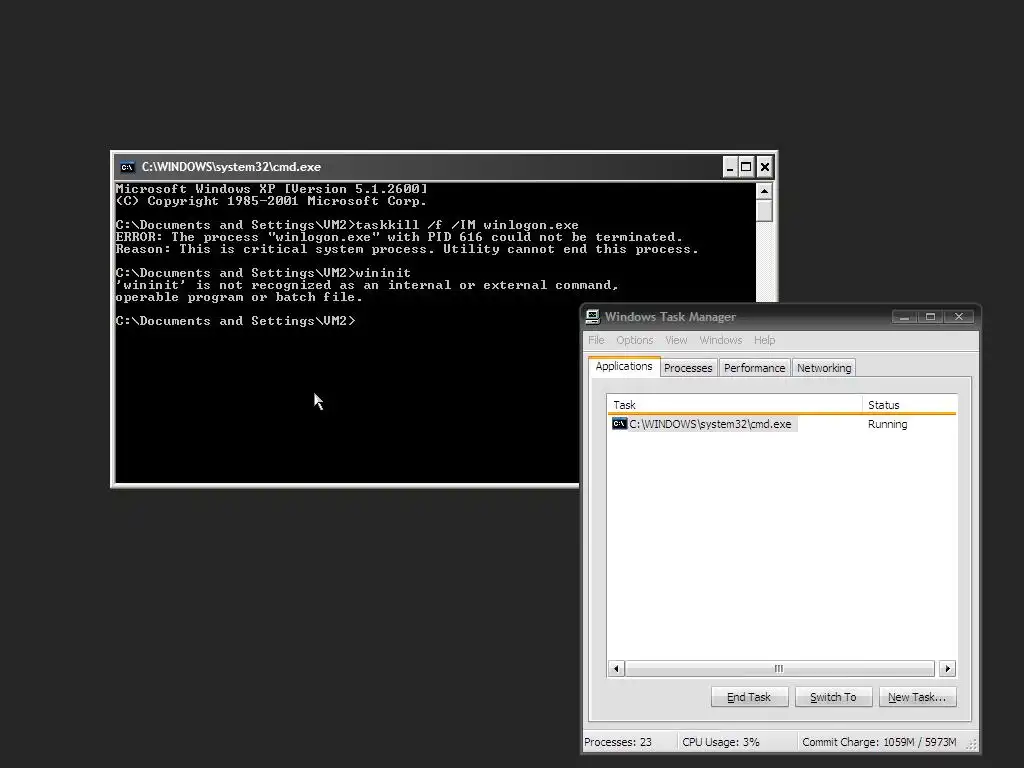Click the cmd window scroll up arrow
Viewport: 1024px width, 768px height.
click(764, 191)
